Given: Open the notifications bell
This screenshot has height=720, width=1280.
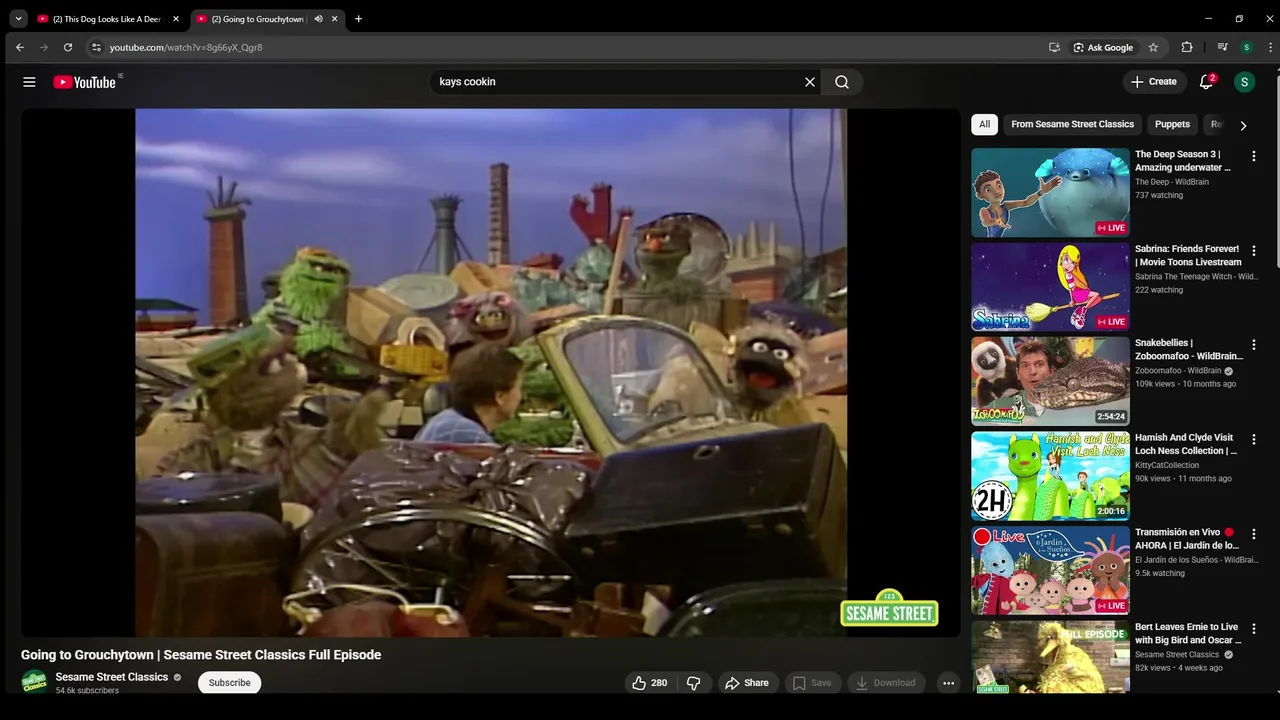Looking at the screenshot, I should pyautogui.click(x=1207, y=82).
